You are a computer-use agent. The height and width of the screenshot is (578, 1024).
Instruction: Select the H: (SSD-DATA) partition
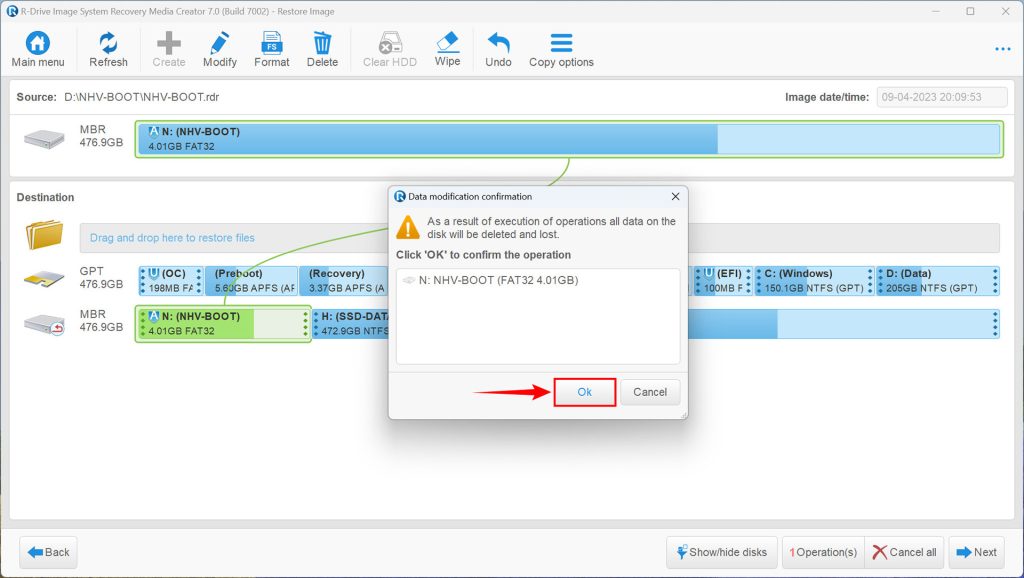tap(351, 323)
